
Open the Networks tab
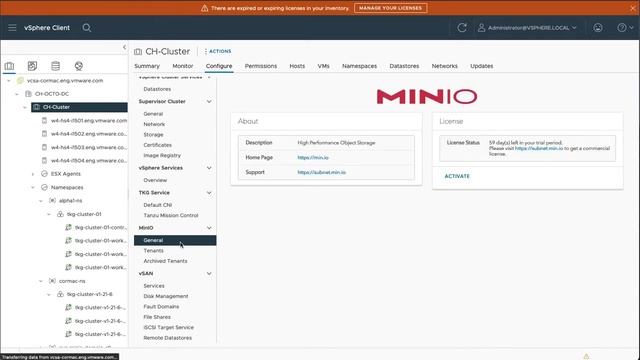tap(444, 66)
